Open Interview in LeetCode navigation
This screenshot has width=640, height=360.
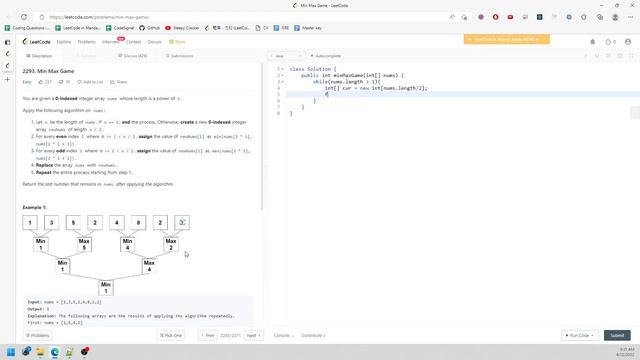point(111,42)
